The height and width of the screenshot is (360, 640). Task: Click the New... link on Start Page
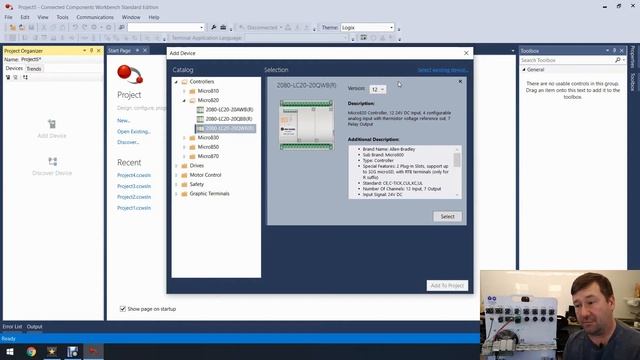point(124,120)
